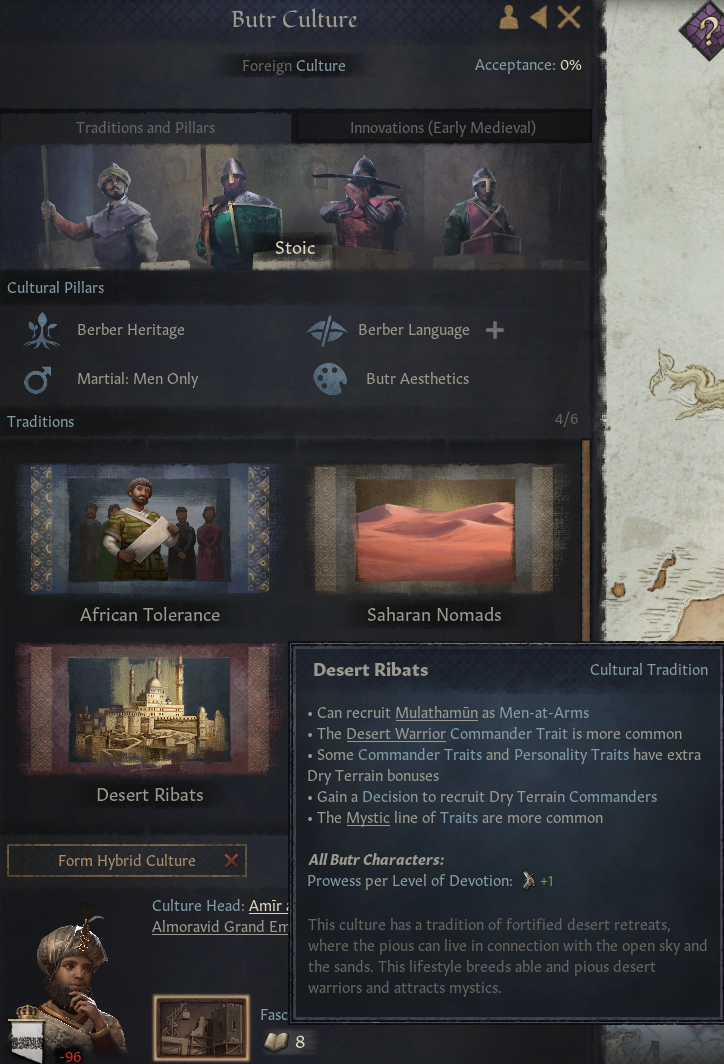The height and width of the screenshot is (1064, 724).
Task: Switch to Traditions and Pillars tab
Action: 145,128
